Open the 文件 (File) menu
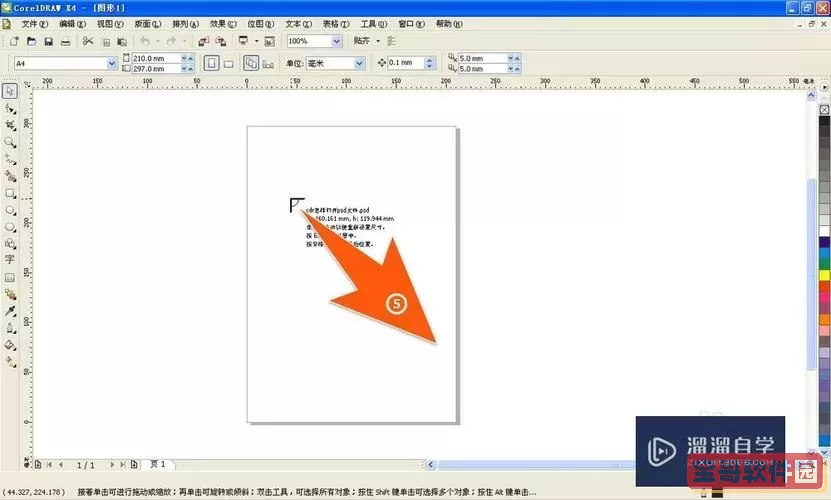 click(34, 24)
